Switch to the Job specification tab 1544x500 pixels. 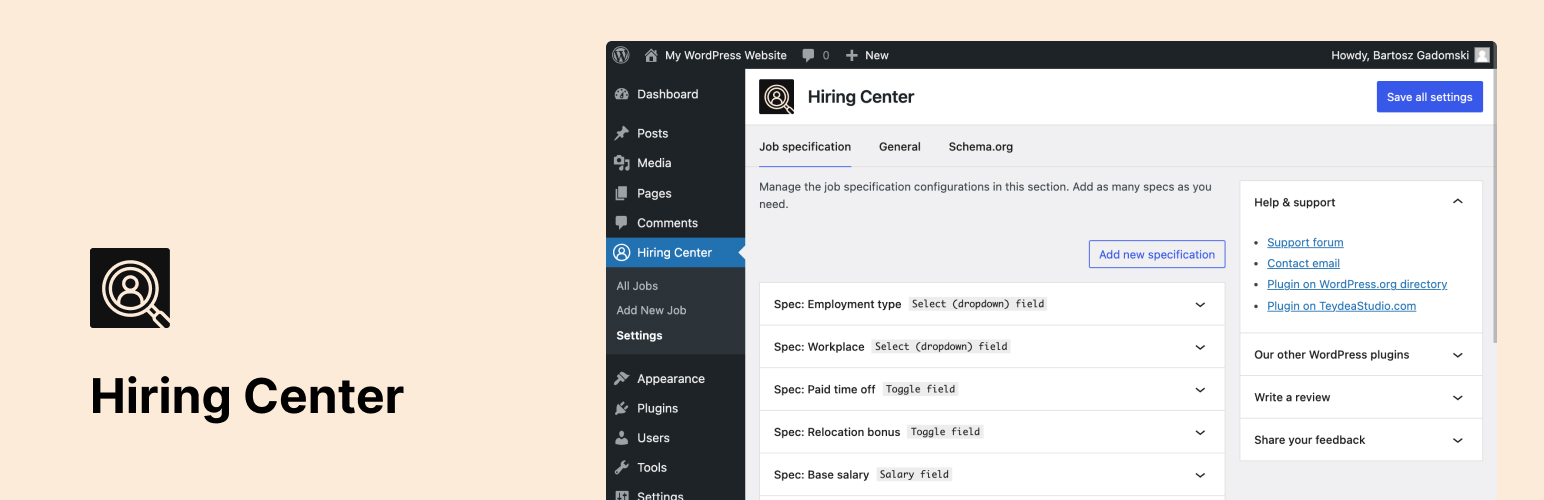coord(805,146)
